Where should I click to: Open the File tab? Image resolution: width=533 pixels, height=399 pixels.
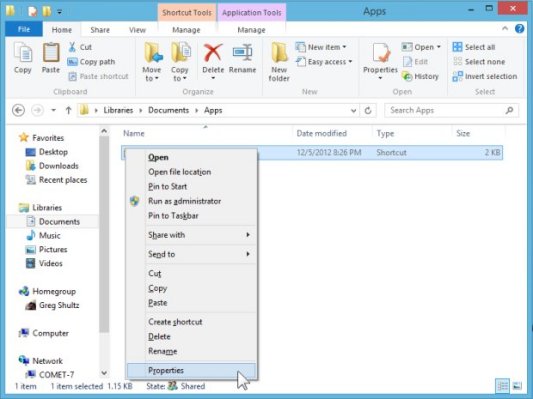coord(24,29)
